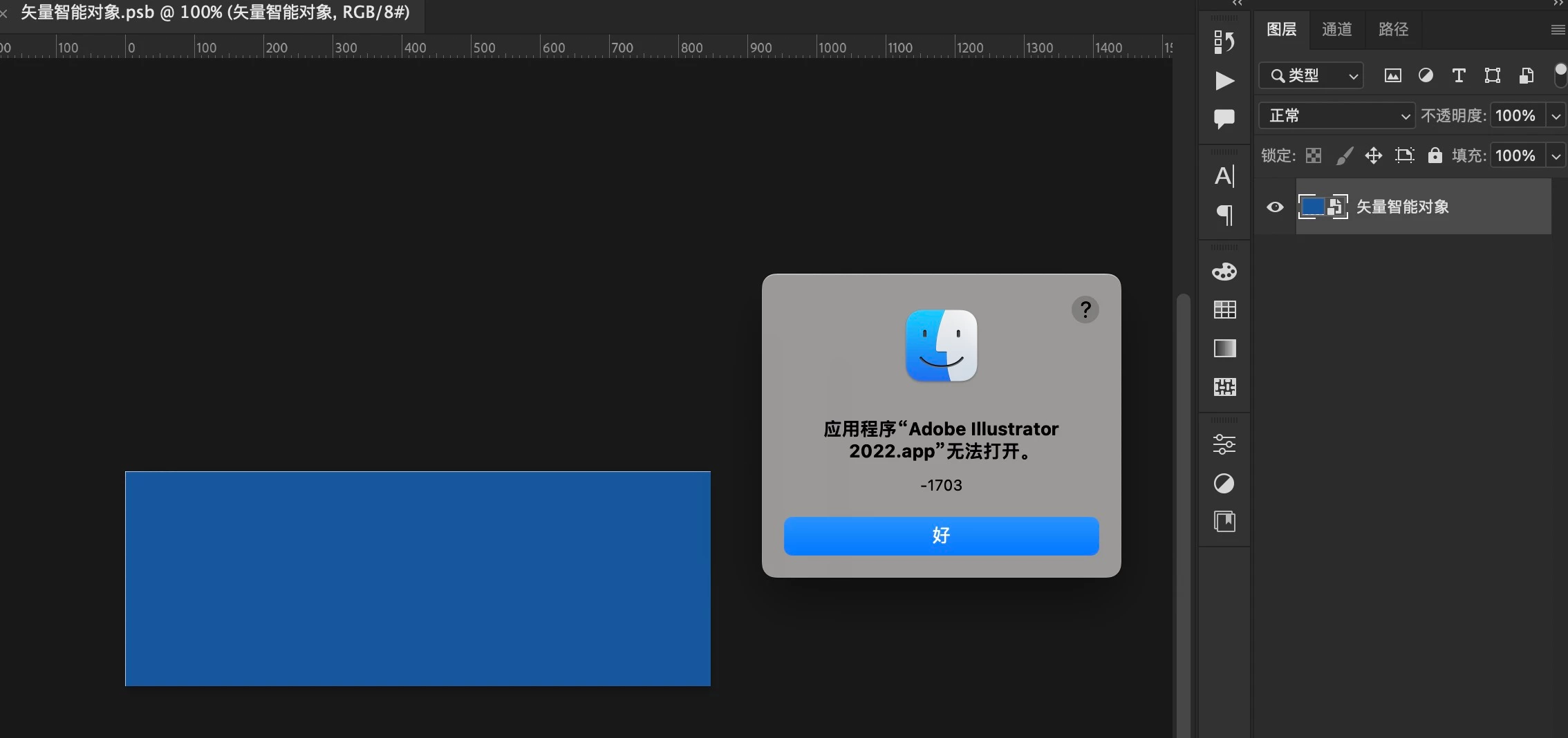
Task: Click the 填充 fill value field
Action: pos(1517,155)
